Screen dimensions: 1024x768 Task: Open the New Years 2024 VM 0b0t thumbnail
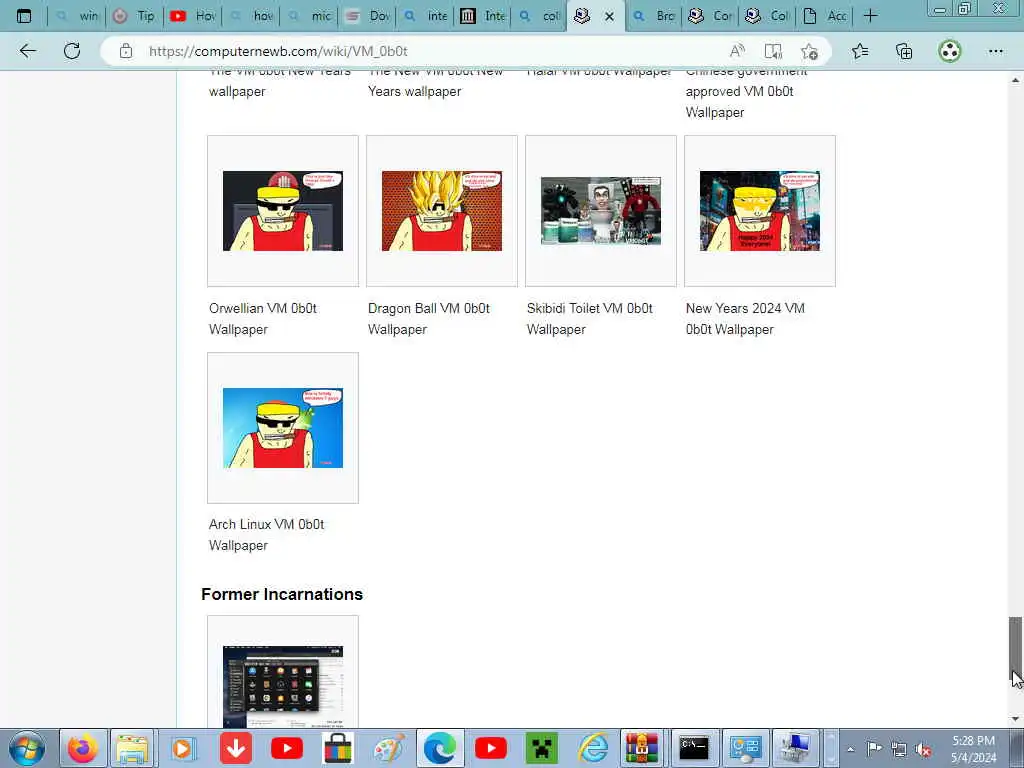click(760, 211)
